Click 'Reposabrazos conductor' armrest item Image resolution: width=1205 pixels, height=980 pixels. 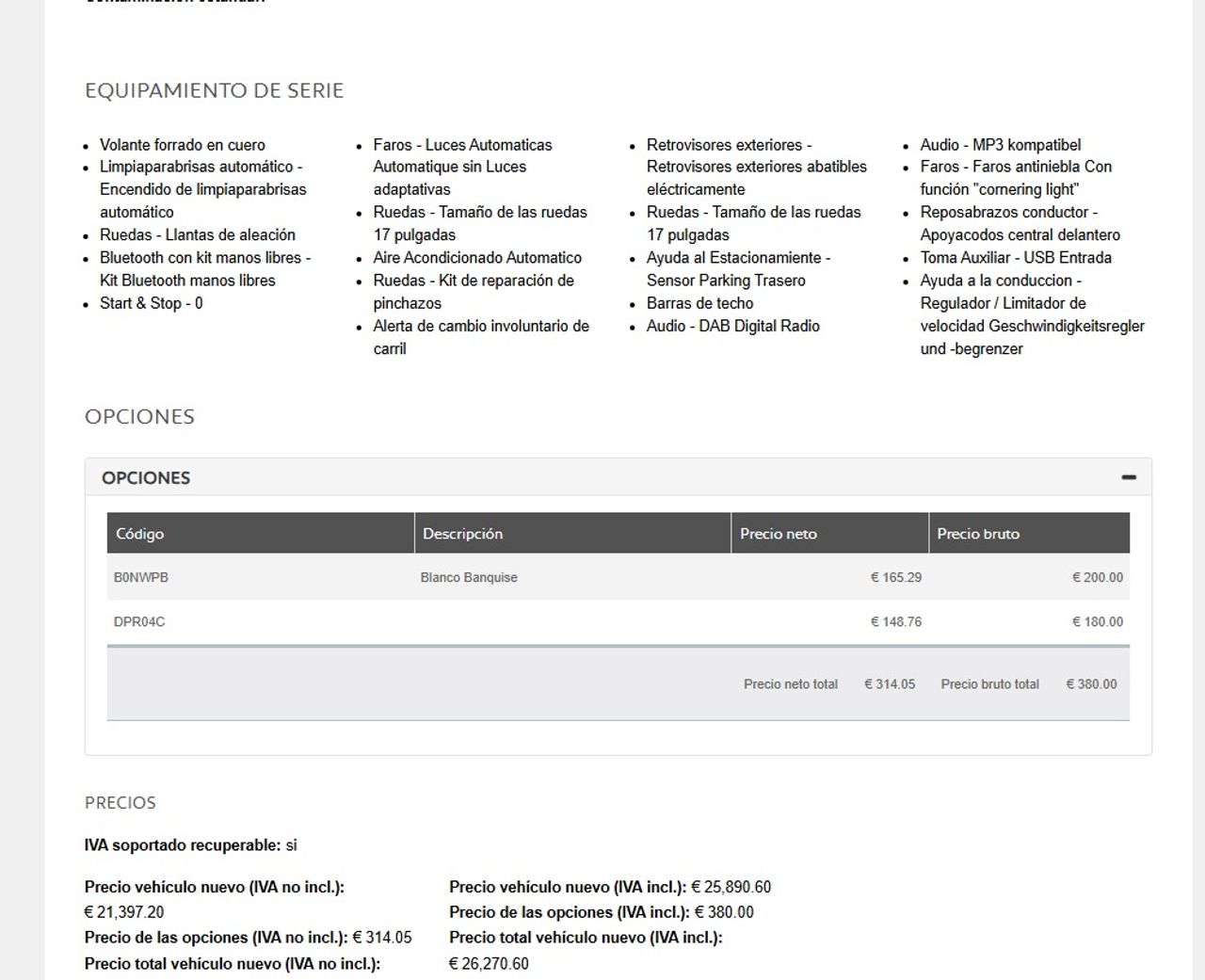(1020, 224)
